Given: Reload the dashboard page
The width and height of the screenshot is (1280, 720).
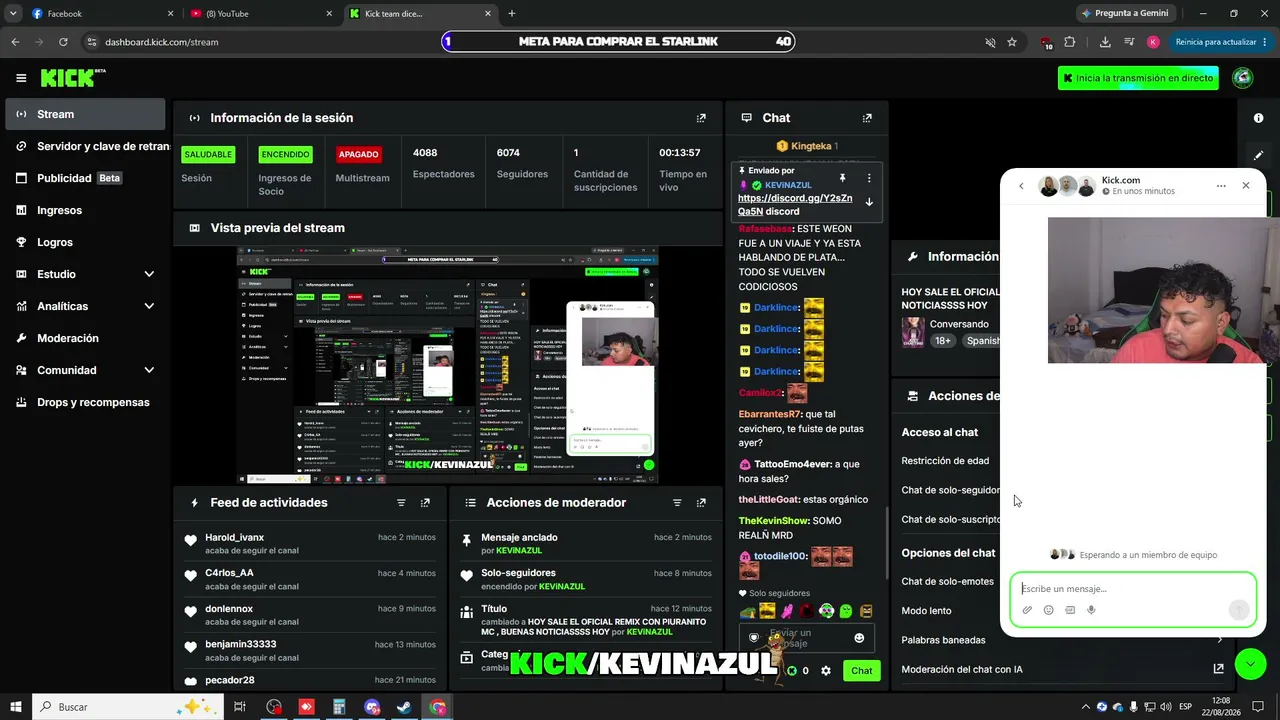Looking at the screenshot, I should click(63, 42).
